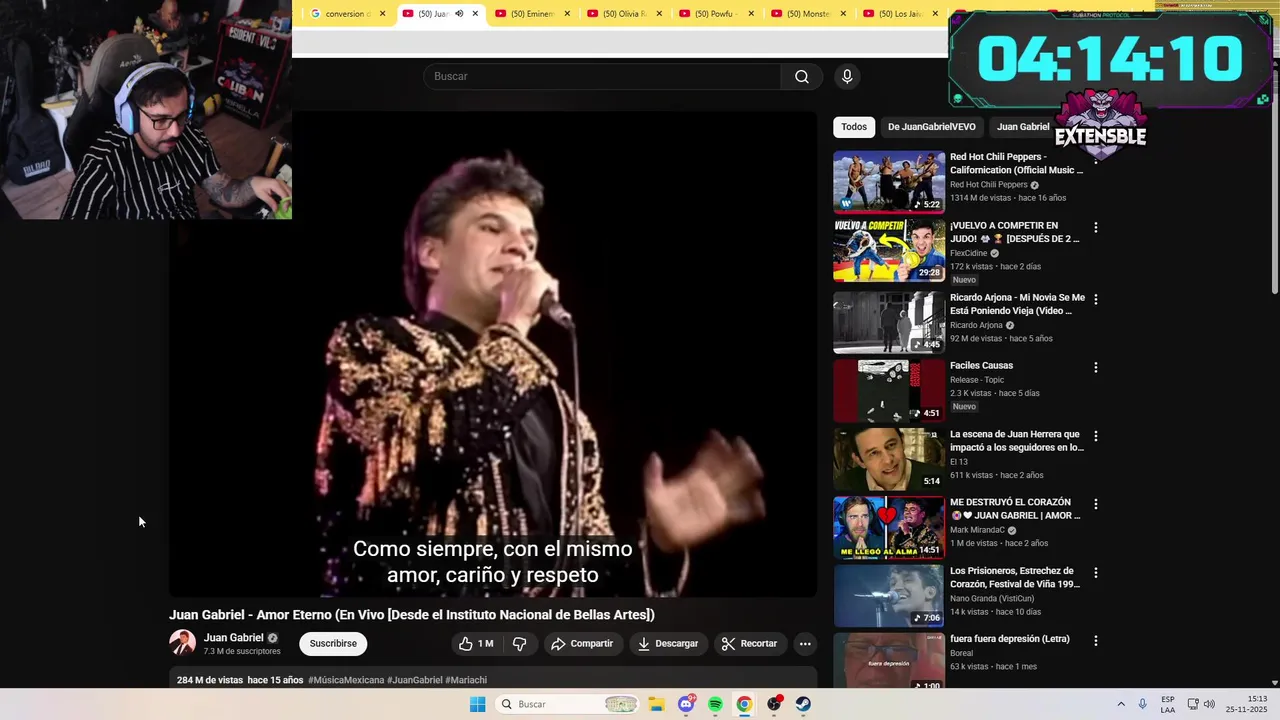Expand hidden system tray icons chevron
The width and height of the screenshot is (1280, 720).
coord(1120,704)
